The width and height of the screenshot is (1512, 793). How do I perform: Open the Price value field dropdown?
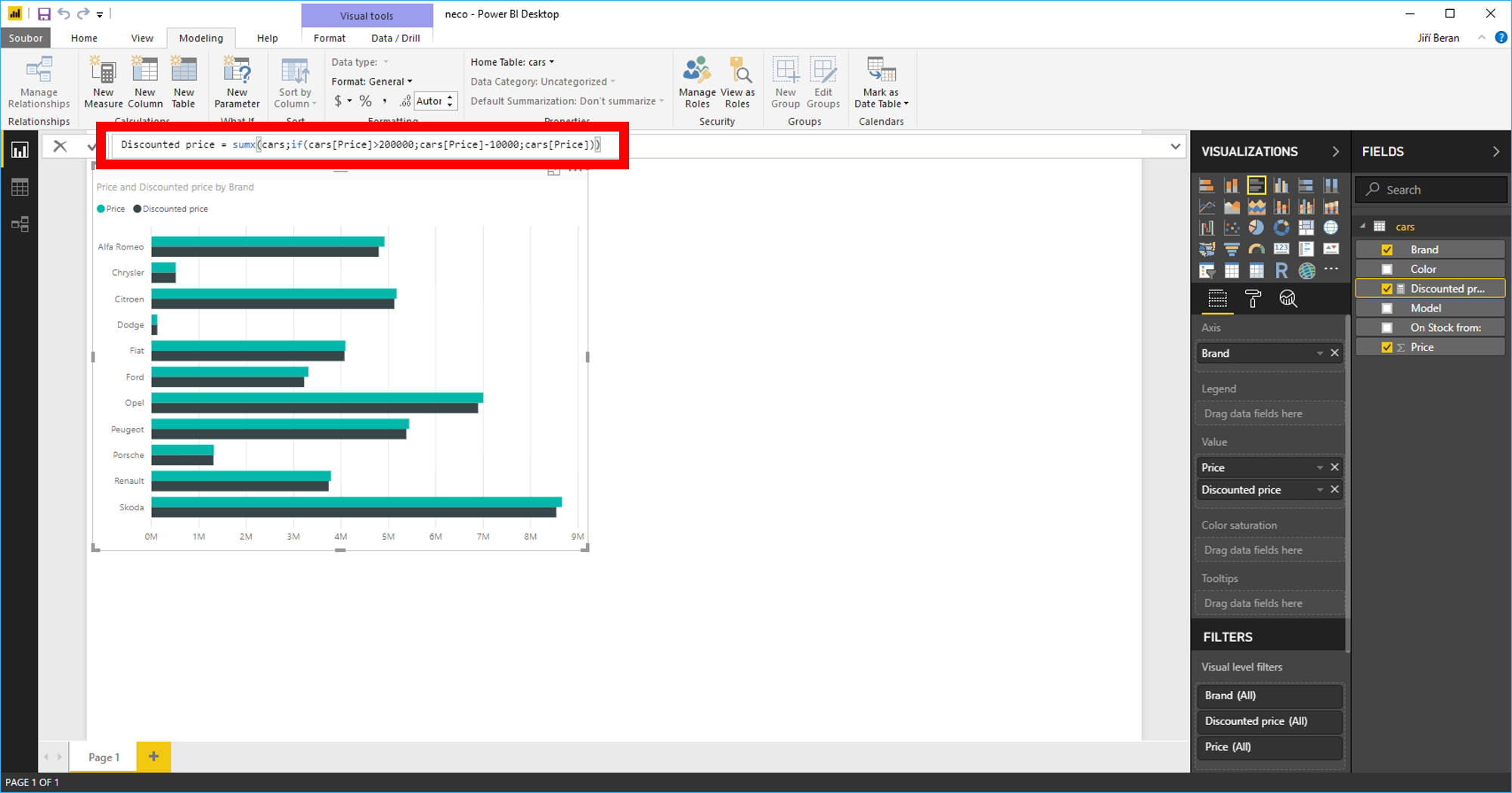[1320, 467]
